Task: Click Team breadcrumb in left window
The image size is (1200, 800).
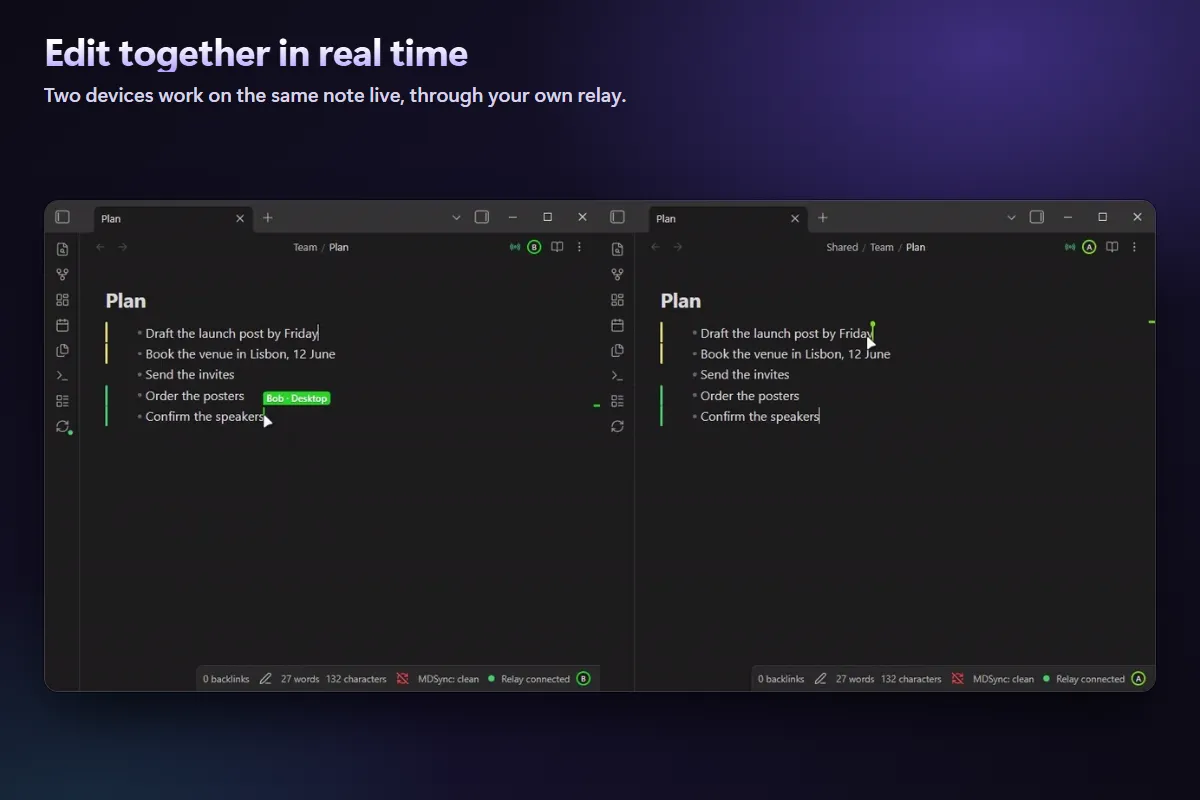Action: pos(305,247)
